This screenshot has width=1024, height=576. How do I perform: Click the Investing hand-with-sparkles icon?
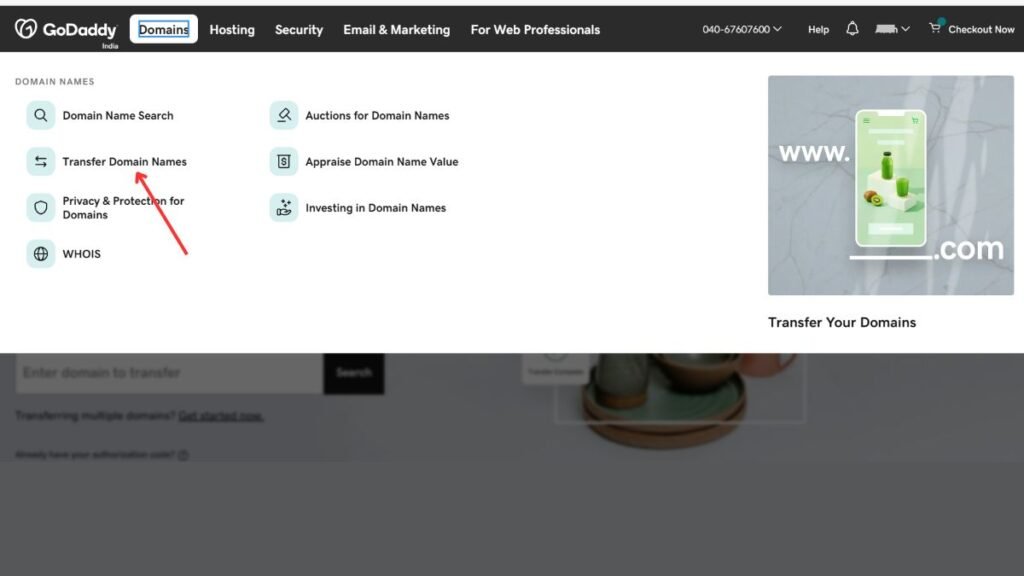tap(283, 208)
